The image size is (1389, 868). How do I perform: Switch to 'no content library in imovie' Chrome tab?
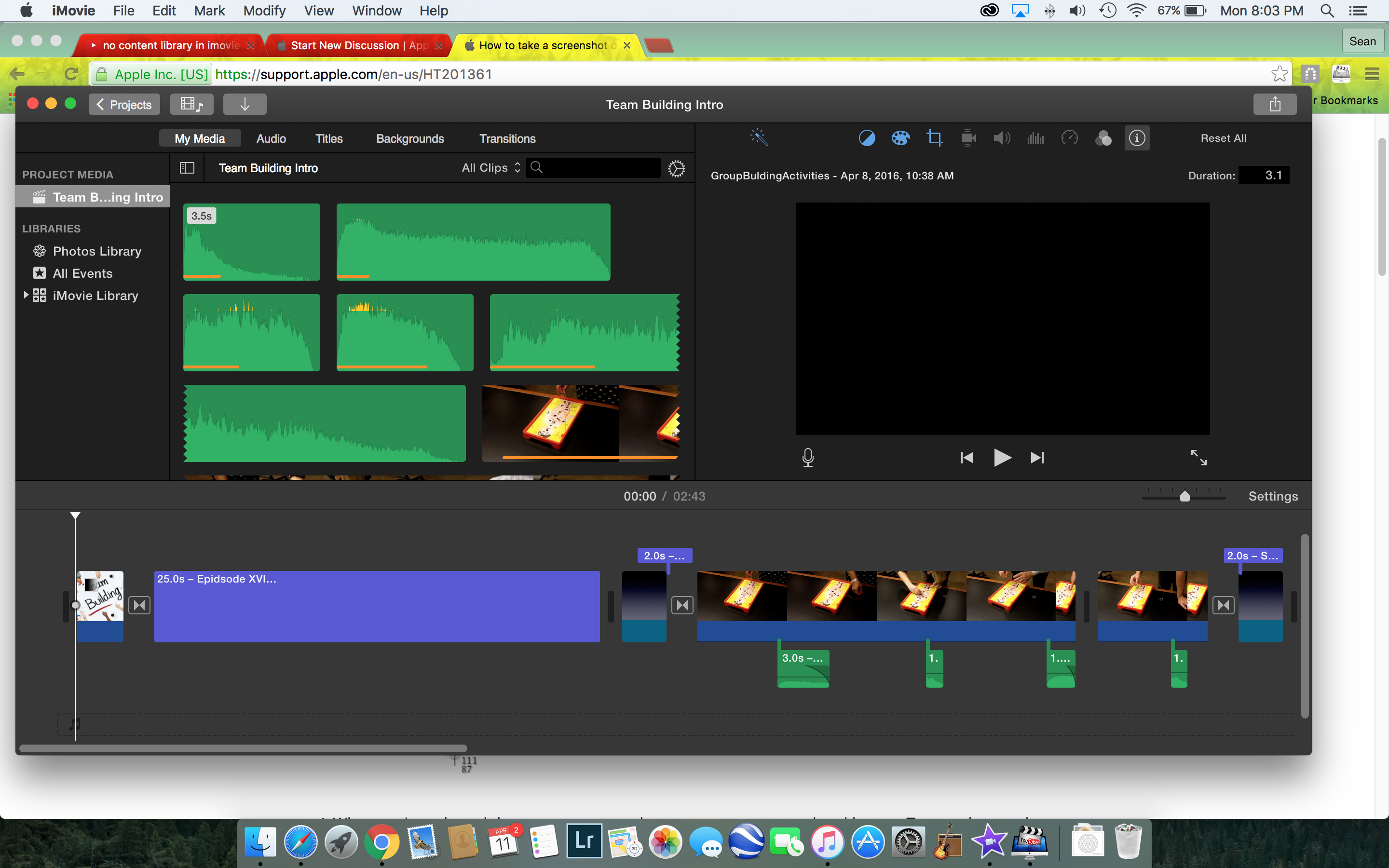[x=169, y=45]
